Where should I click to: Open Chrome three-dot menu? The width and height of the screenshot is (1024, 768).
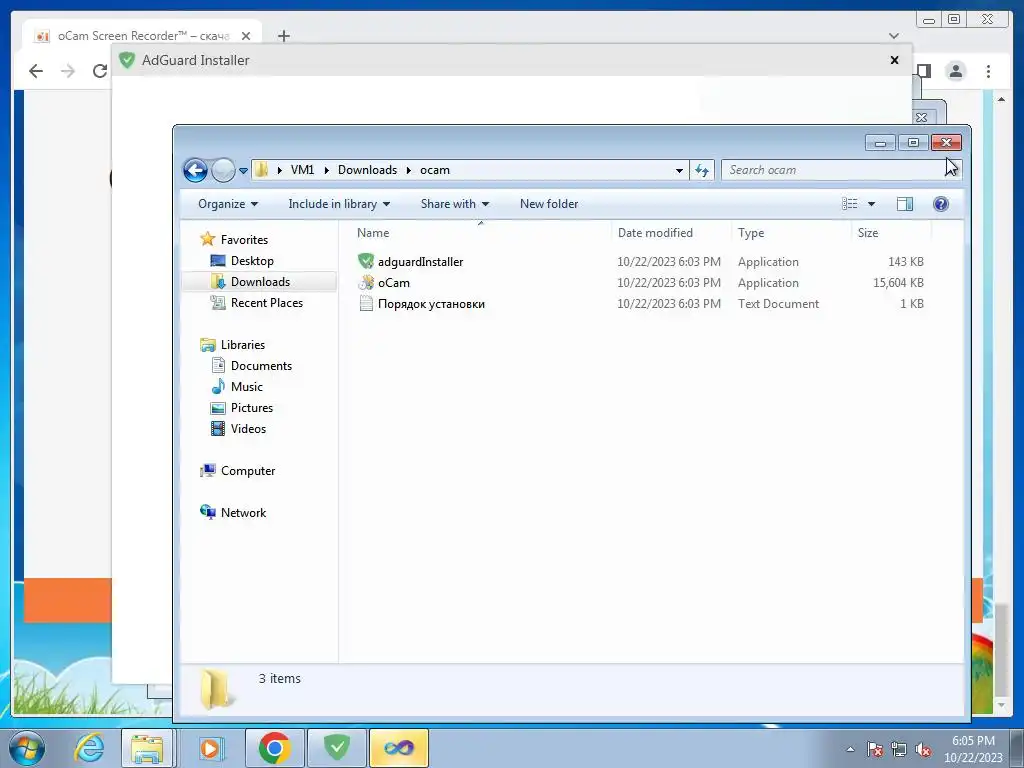click(988, 71)
